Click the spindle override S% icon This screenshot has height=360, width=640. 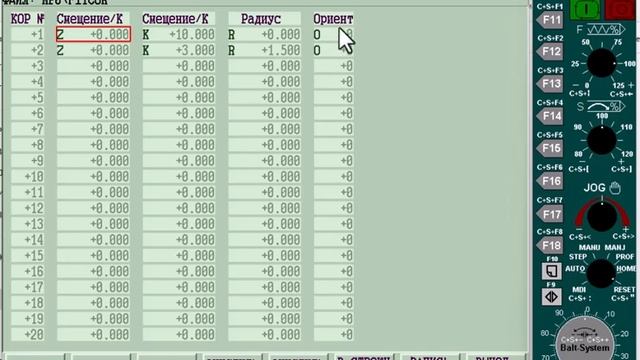tap(606, 107)
